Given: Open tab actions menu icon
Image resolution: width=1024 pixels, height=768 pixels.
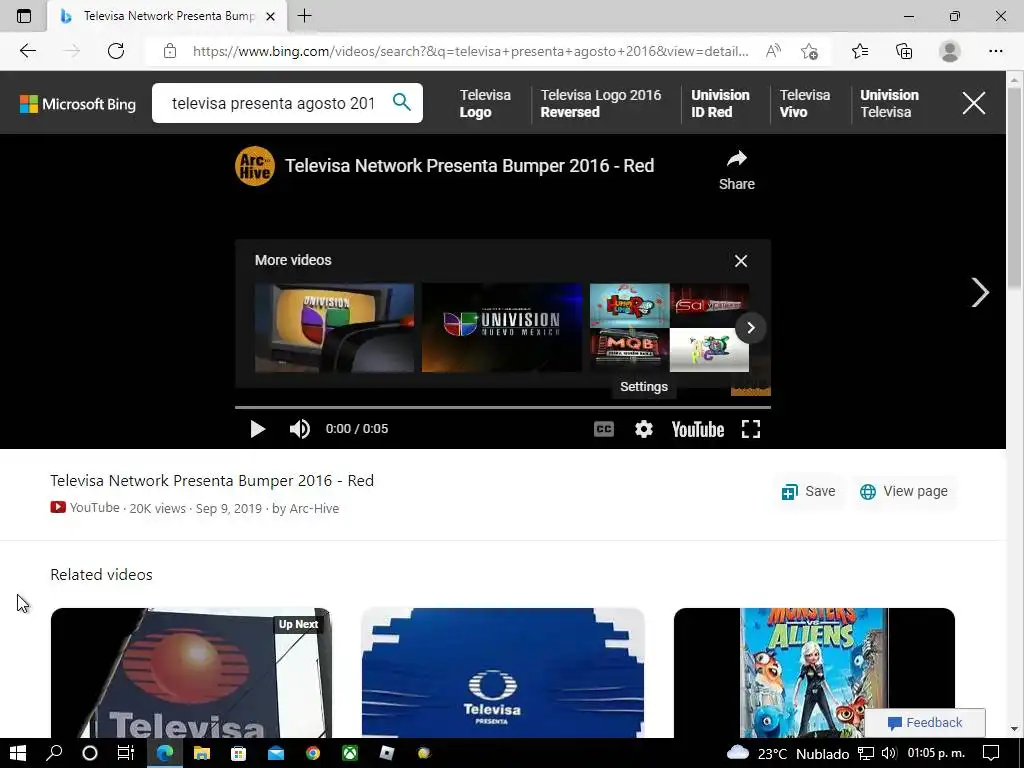Looking at the screenshot, I should coord(24,16).
